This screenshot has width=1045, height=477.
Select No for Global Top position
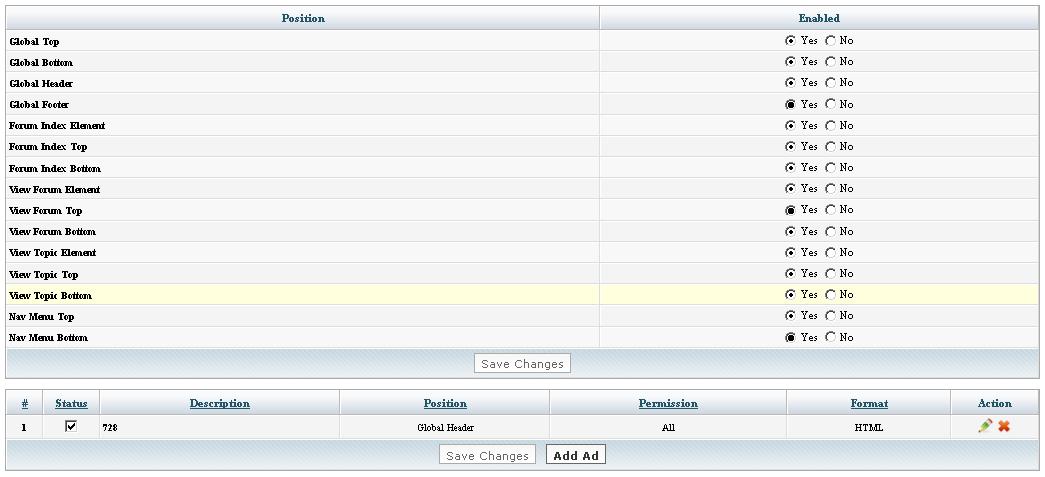click(830, 41)
